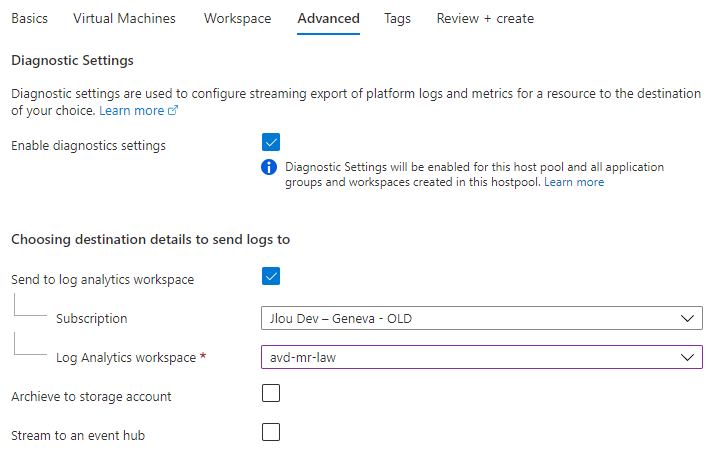
Task: Click external link icon after Learn more
Action: [173, 111]
